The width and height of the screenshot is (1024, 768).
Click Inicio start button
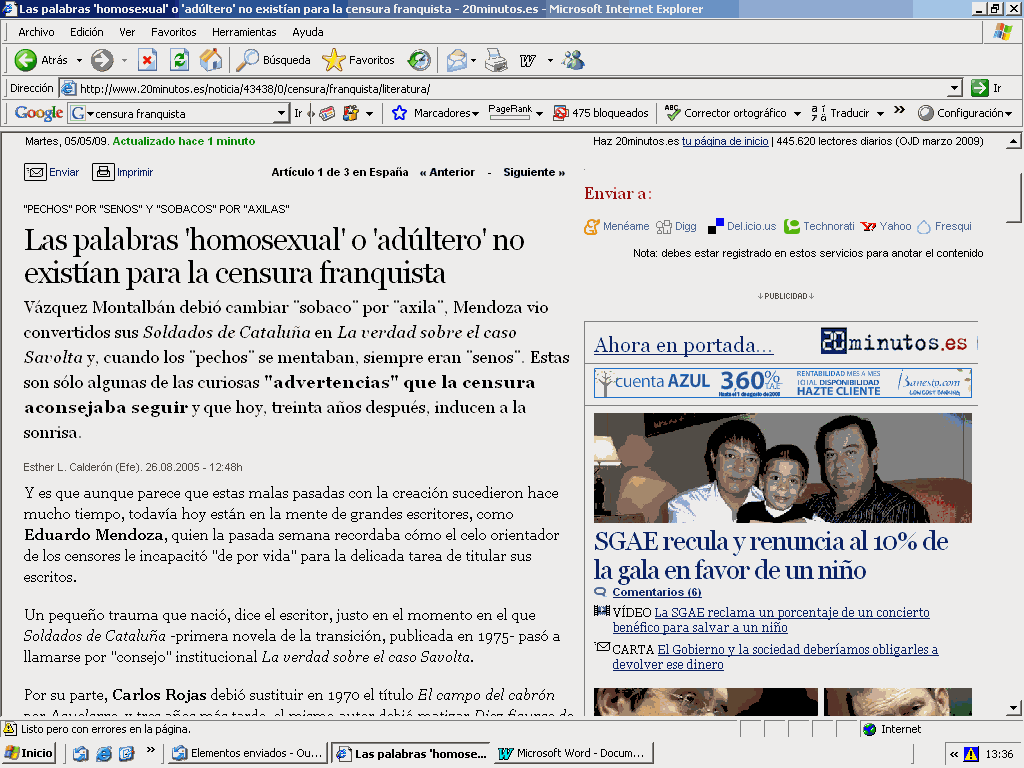click(29, 753)
